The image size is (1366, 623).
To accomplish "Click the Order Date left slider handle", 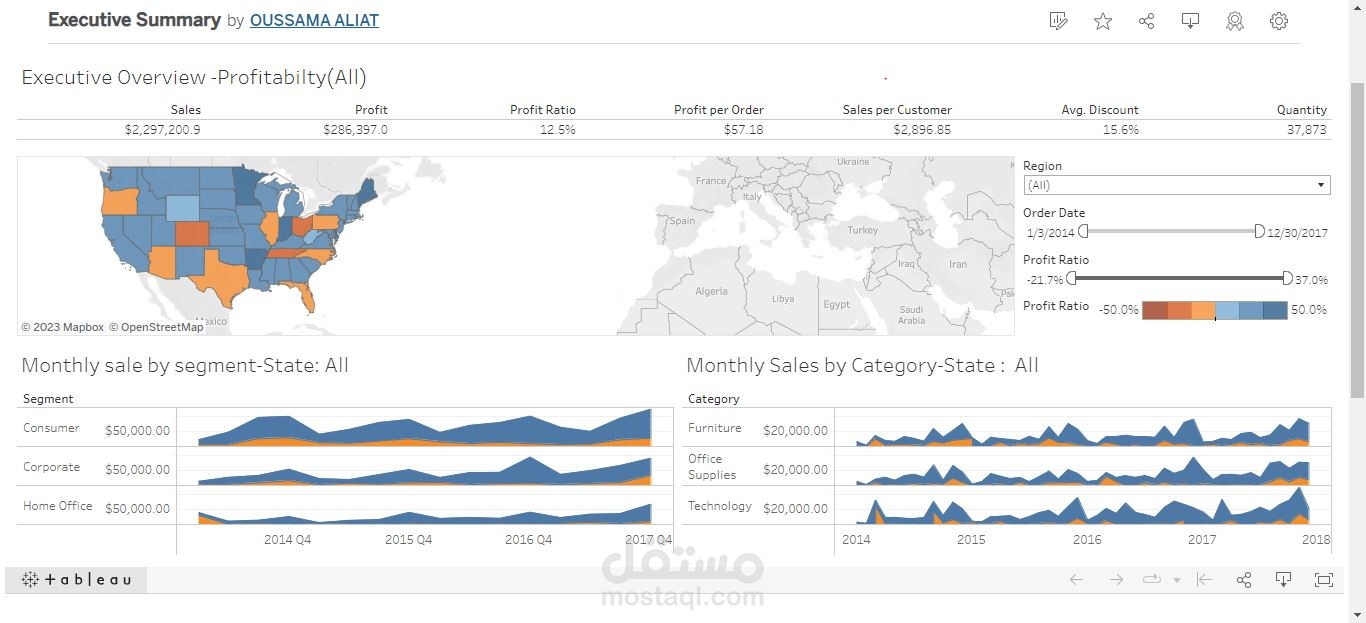I will pyautogui.click(x=1083, y=231).
